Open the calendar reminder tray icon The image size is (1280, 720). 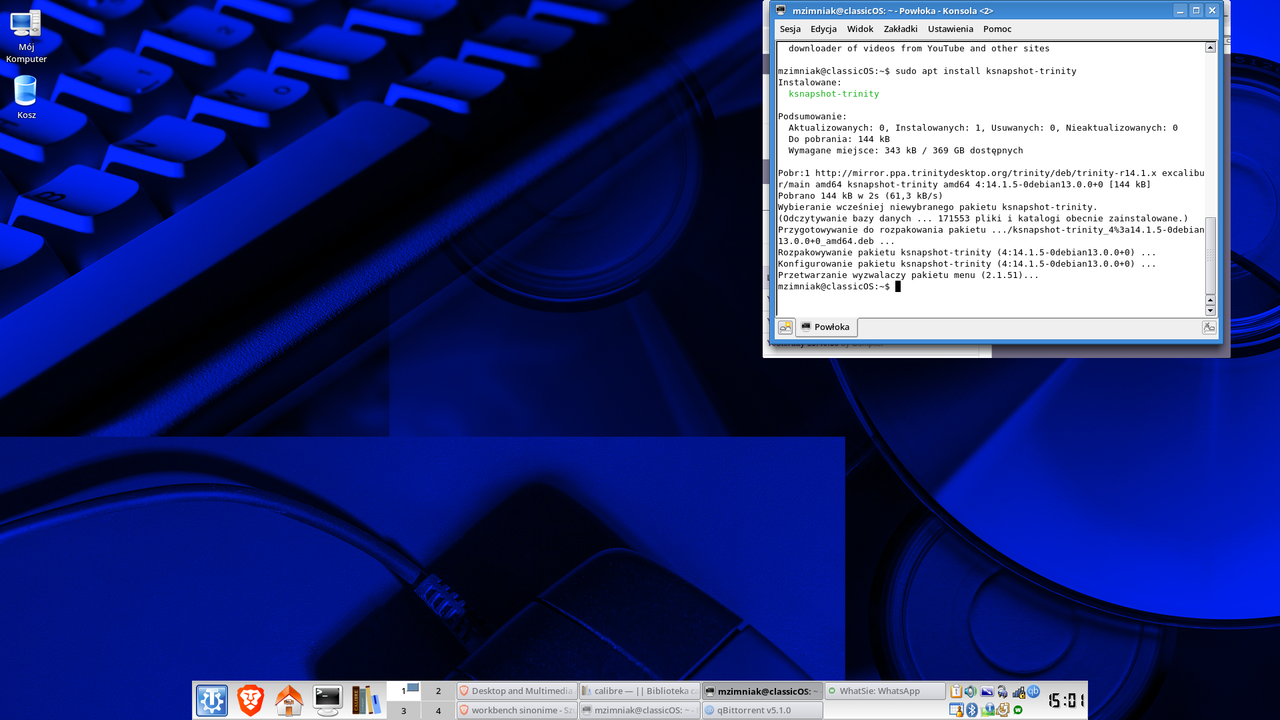point(956,710)
